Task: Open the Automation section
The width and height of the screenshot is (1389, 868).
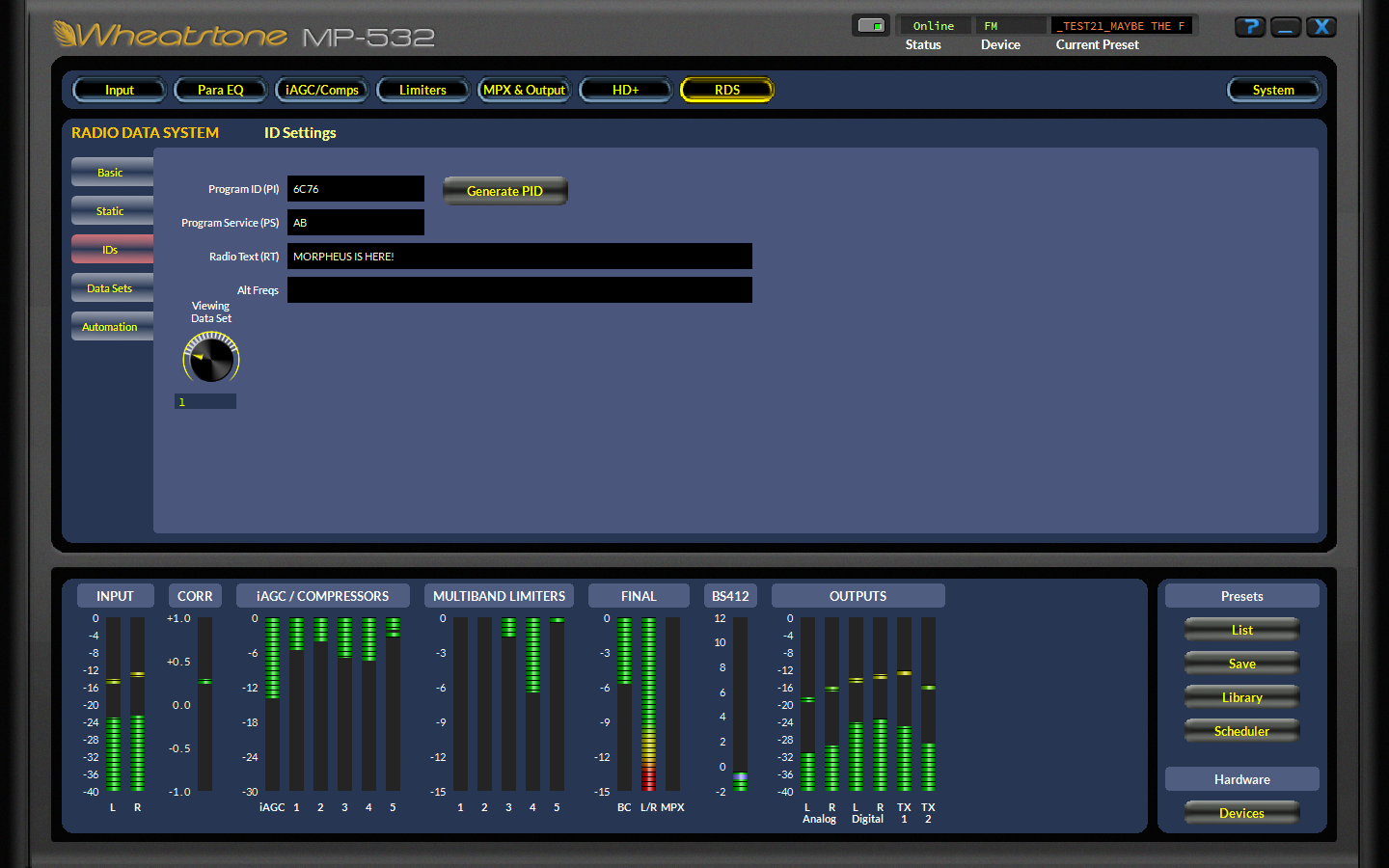Action: pos(112,326)
